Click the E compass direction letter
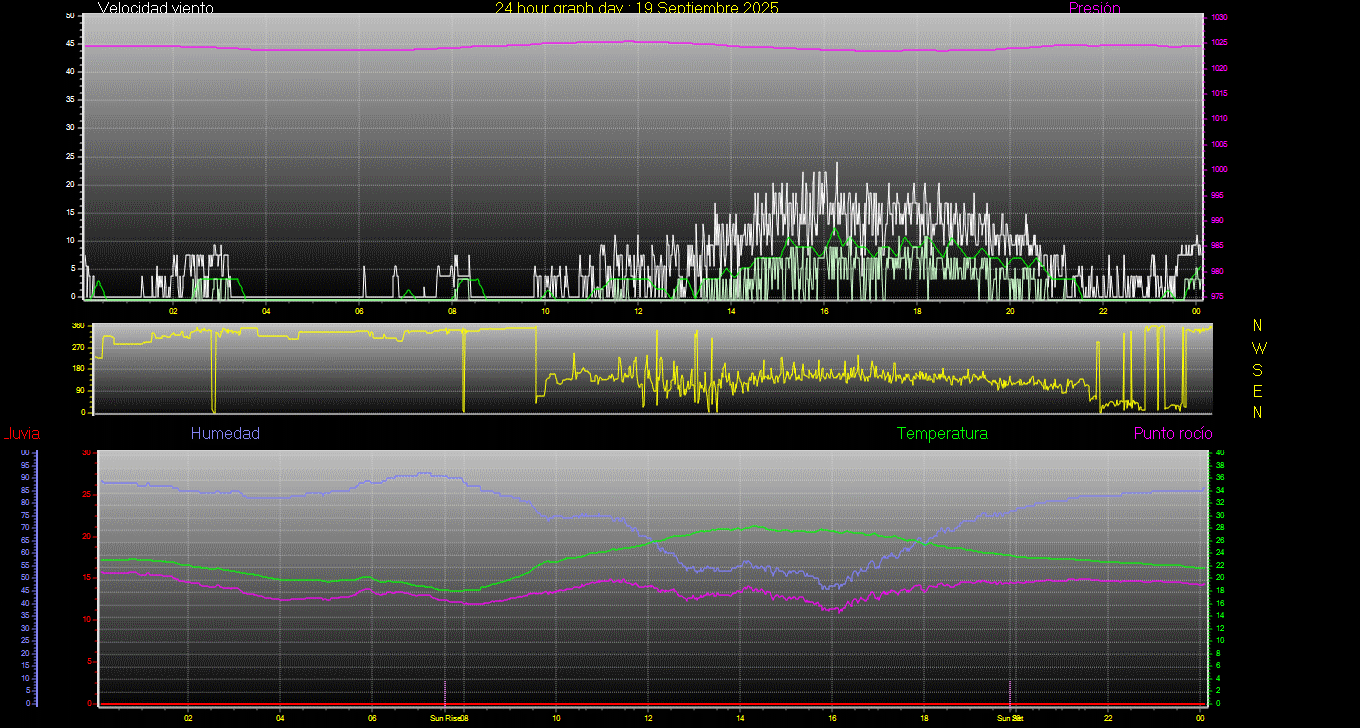 pos(1258,390)
